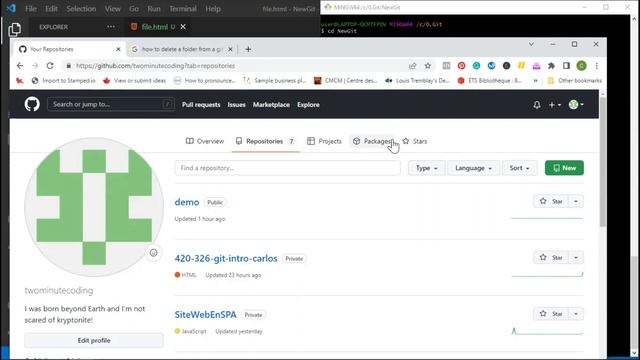
Task: Switch to the Packages profile tab
Action: click(372, 141)
